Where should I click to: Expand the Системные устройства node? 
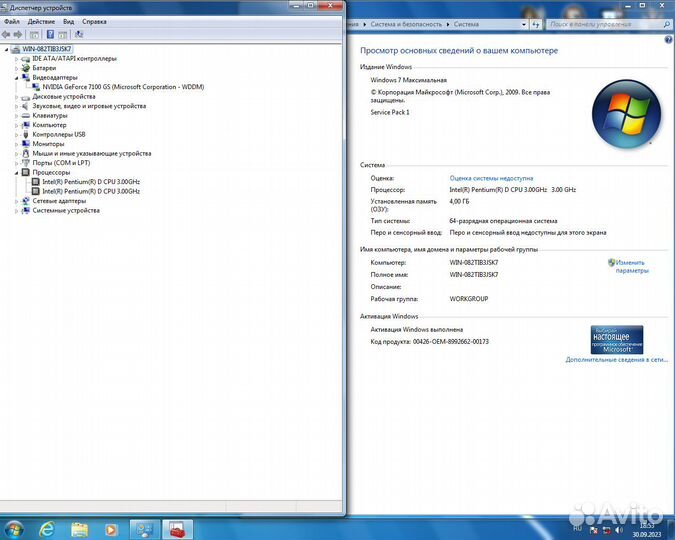[x=16, y=211]
